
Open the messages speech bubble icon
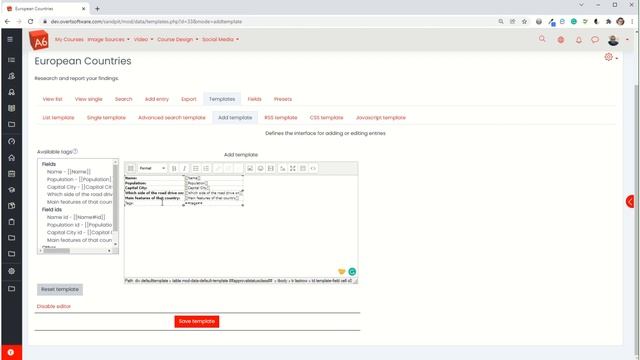(595, 40)
